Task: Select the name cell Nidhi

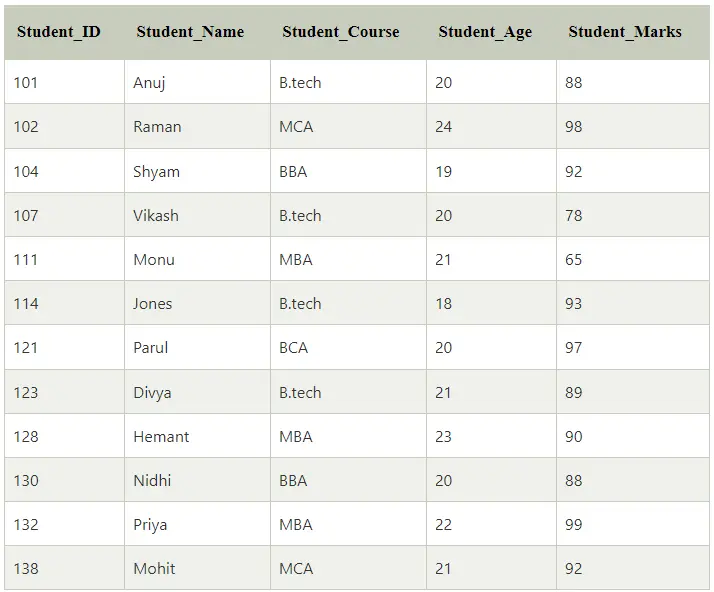Action: pyautogui.click(x=197, y=481)
